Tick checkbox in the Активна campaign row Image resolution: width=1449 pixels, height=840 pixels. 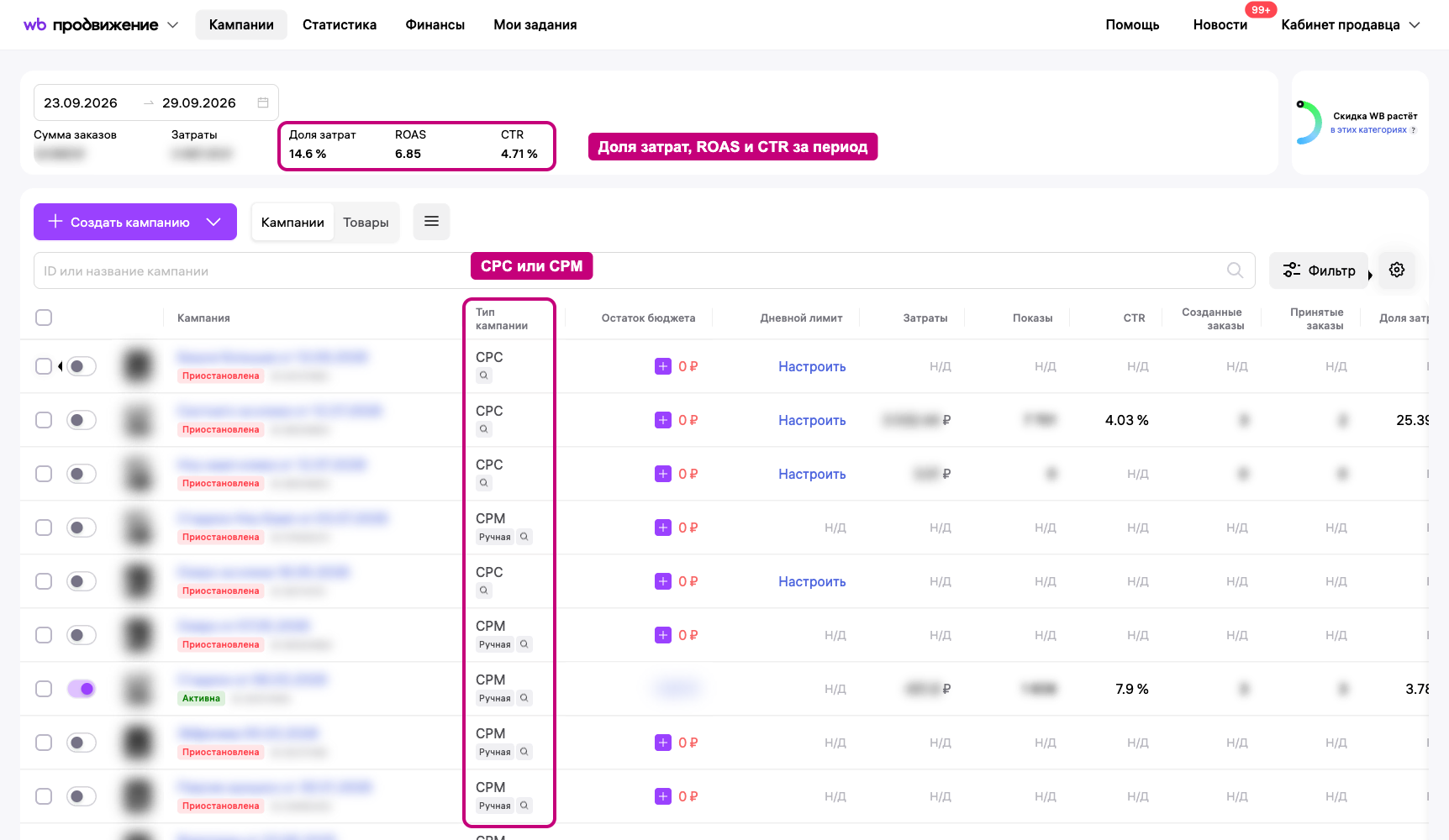coord(44,689)
